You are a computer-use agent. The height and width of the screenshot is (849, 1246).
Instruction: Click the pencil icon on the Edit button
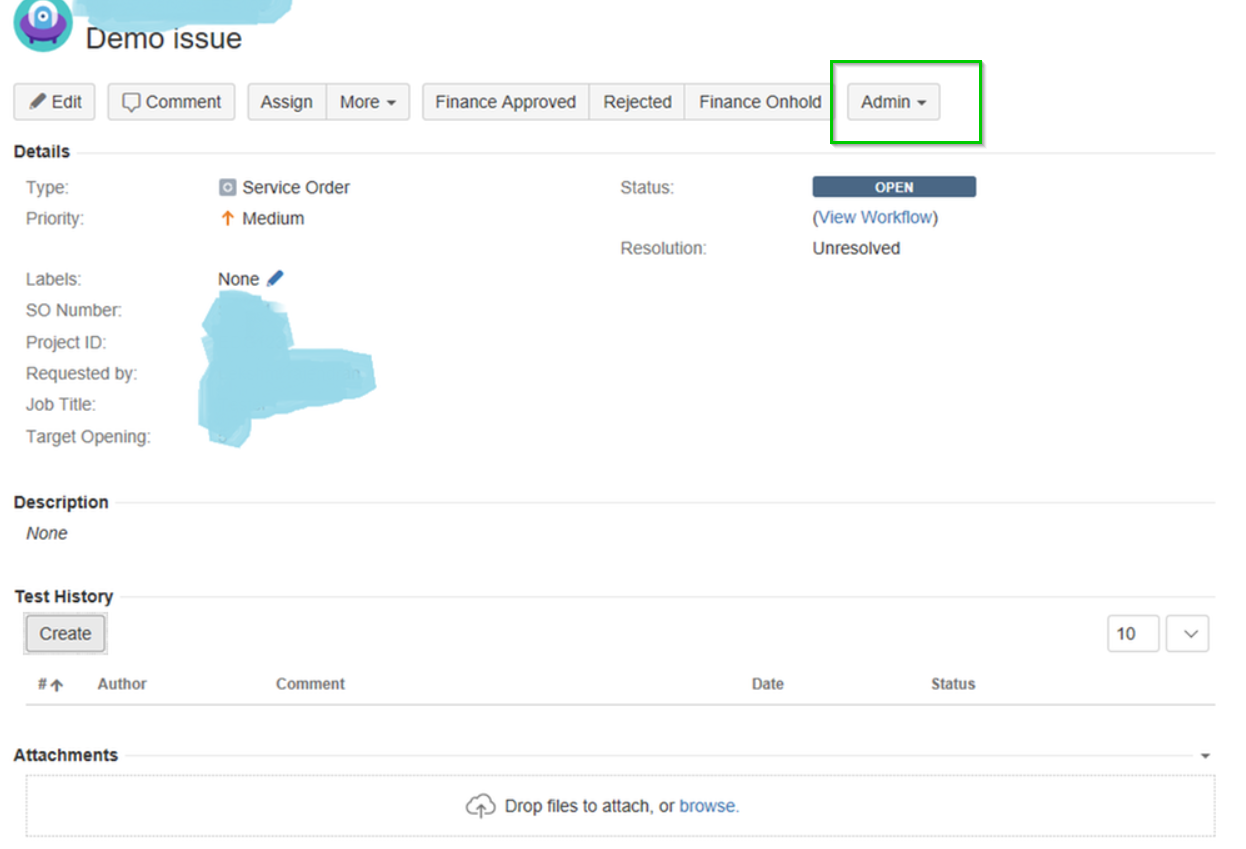pyautogui.click(x=35, y=101)
